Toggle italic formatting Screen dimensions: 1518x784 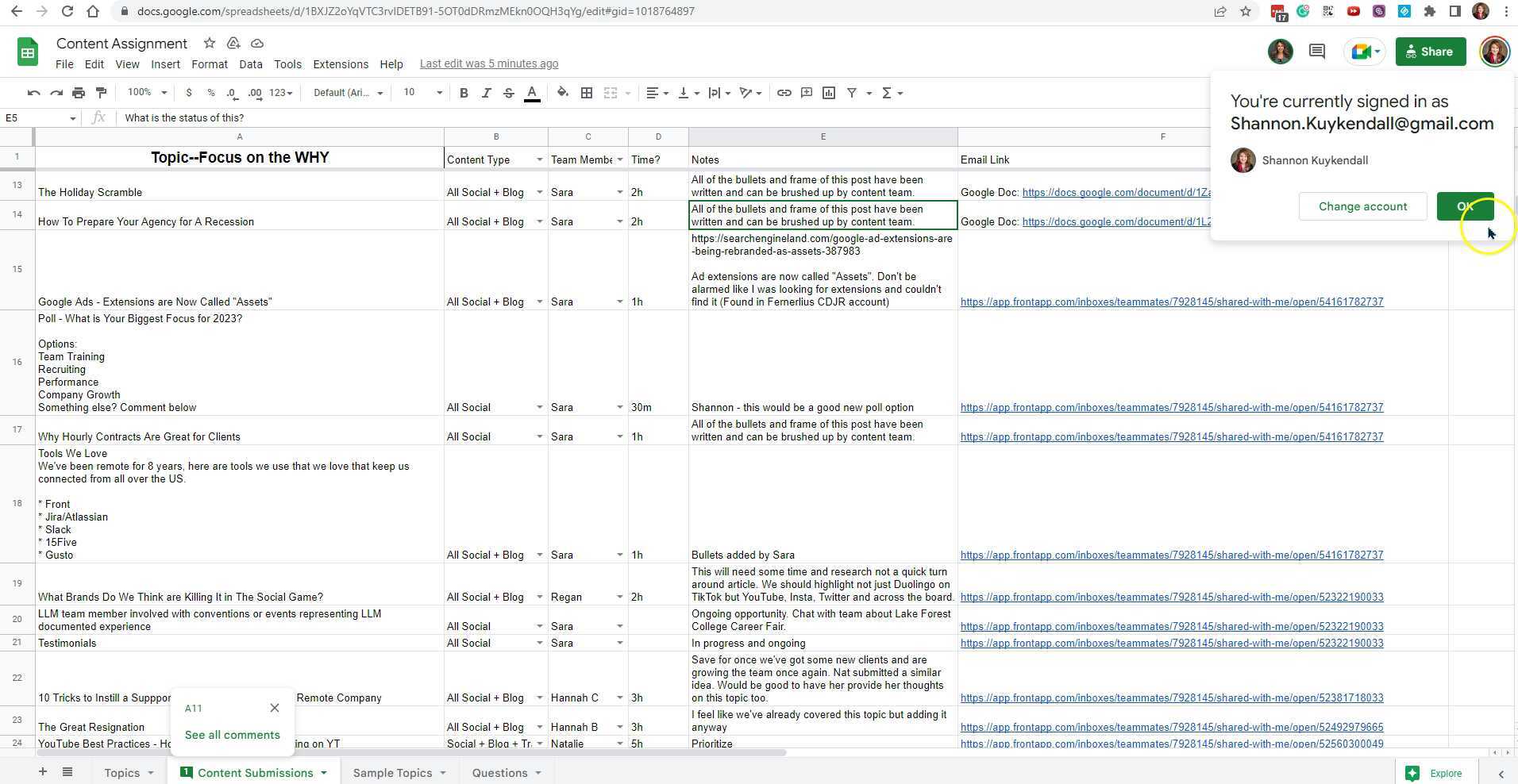click(486, 93)
